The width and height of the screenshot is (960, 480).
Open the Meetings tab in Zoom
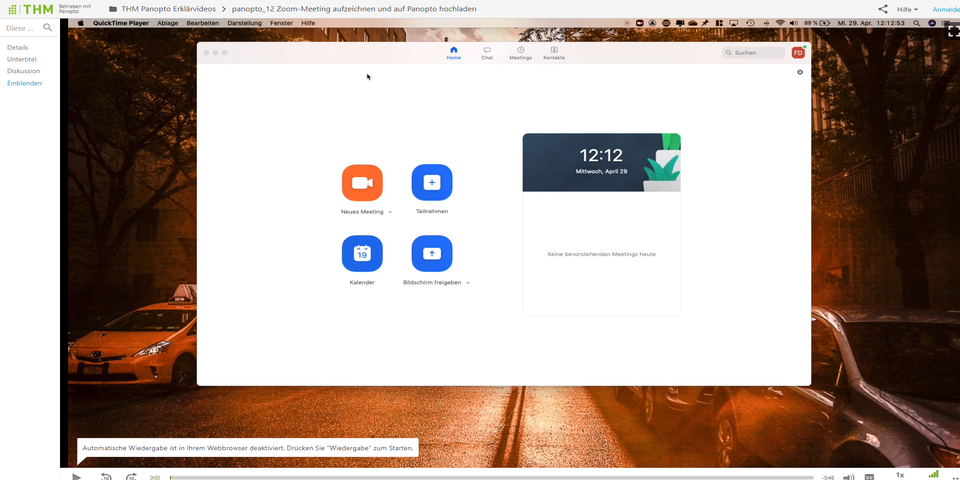point(520,53)
